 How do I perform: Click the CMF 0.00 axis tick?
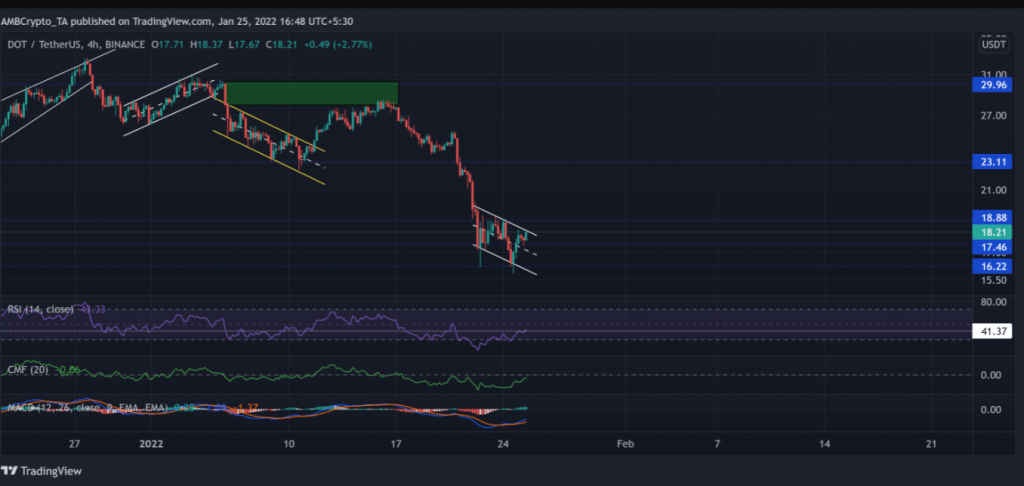point(991,375)
